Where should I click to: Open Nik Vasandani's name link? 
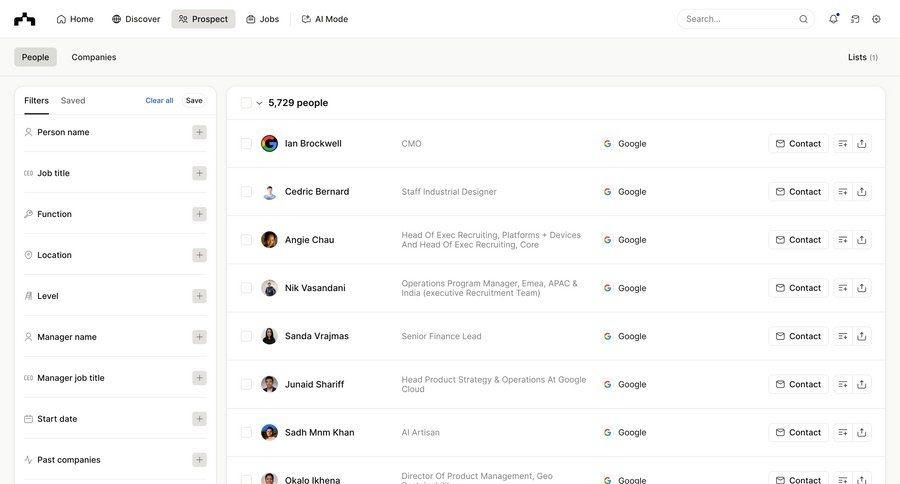click(x=315, y=288)
